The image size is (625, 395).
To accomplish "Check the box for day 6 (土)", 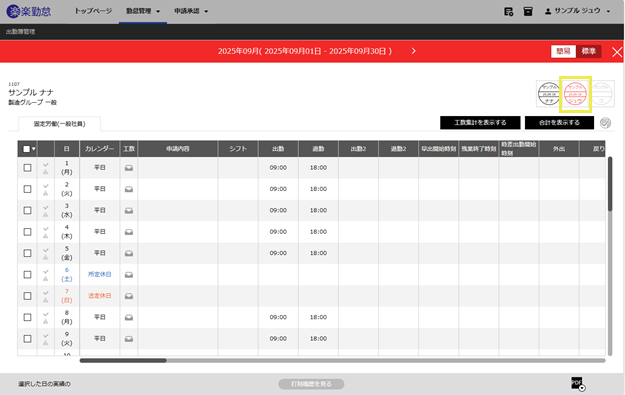I will (27, 275).
